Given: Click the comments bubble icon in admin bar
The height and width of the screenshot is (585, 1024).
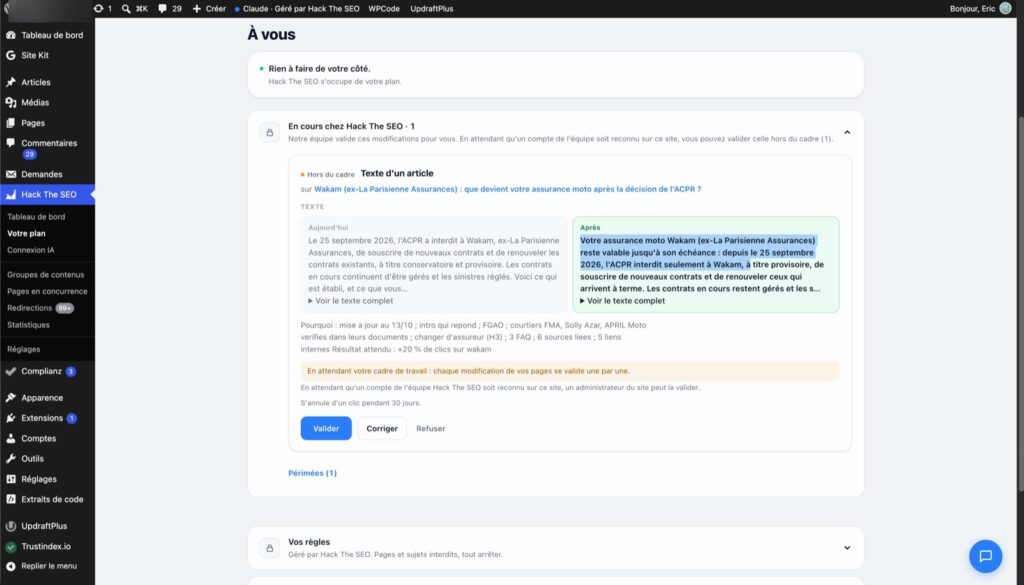Looking at the screenshot, I should point(163,8).
